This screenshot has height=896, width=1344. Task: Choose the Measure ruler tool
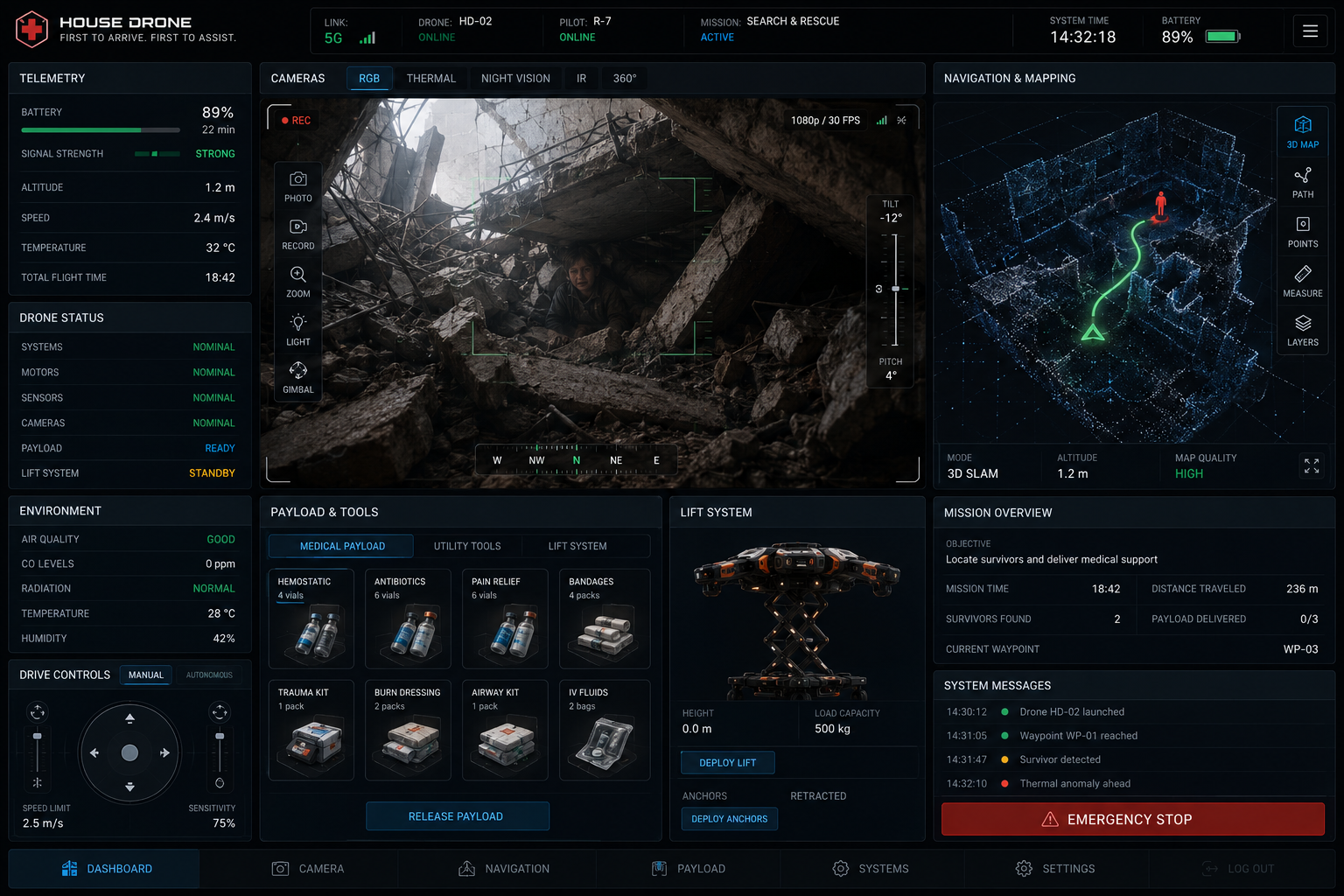pyautogui.click(x=1303, y=281)
